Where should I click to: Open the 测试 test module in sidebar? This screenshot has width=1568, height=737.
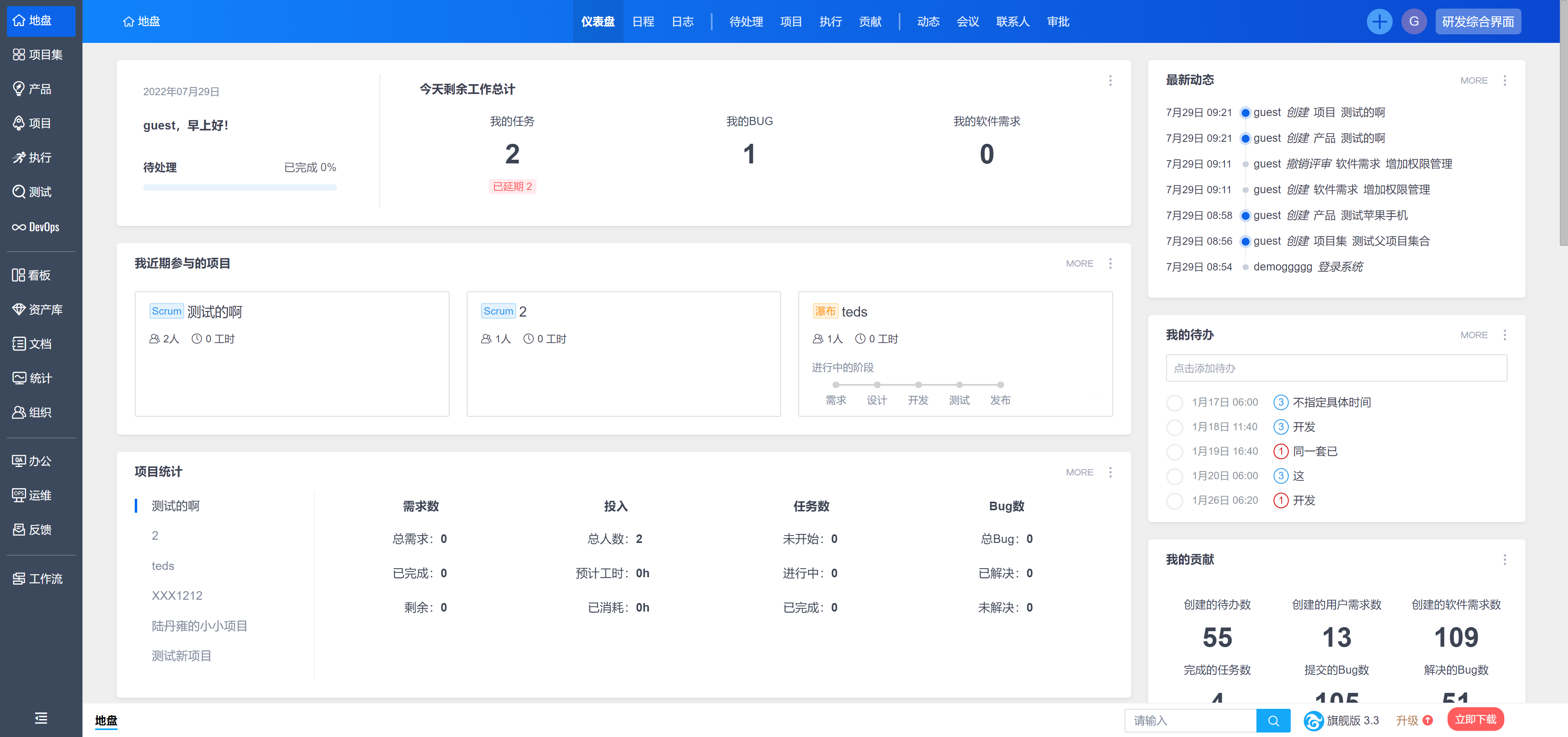[33, 192]
